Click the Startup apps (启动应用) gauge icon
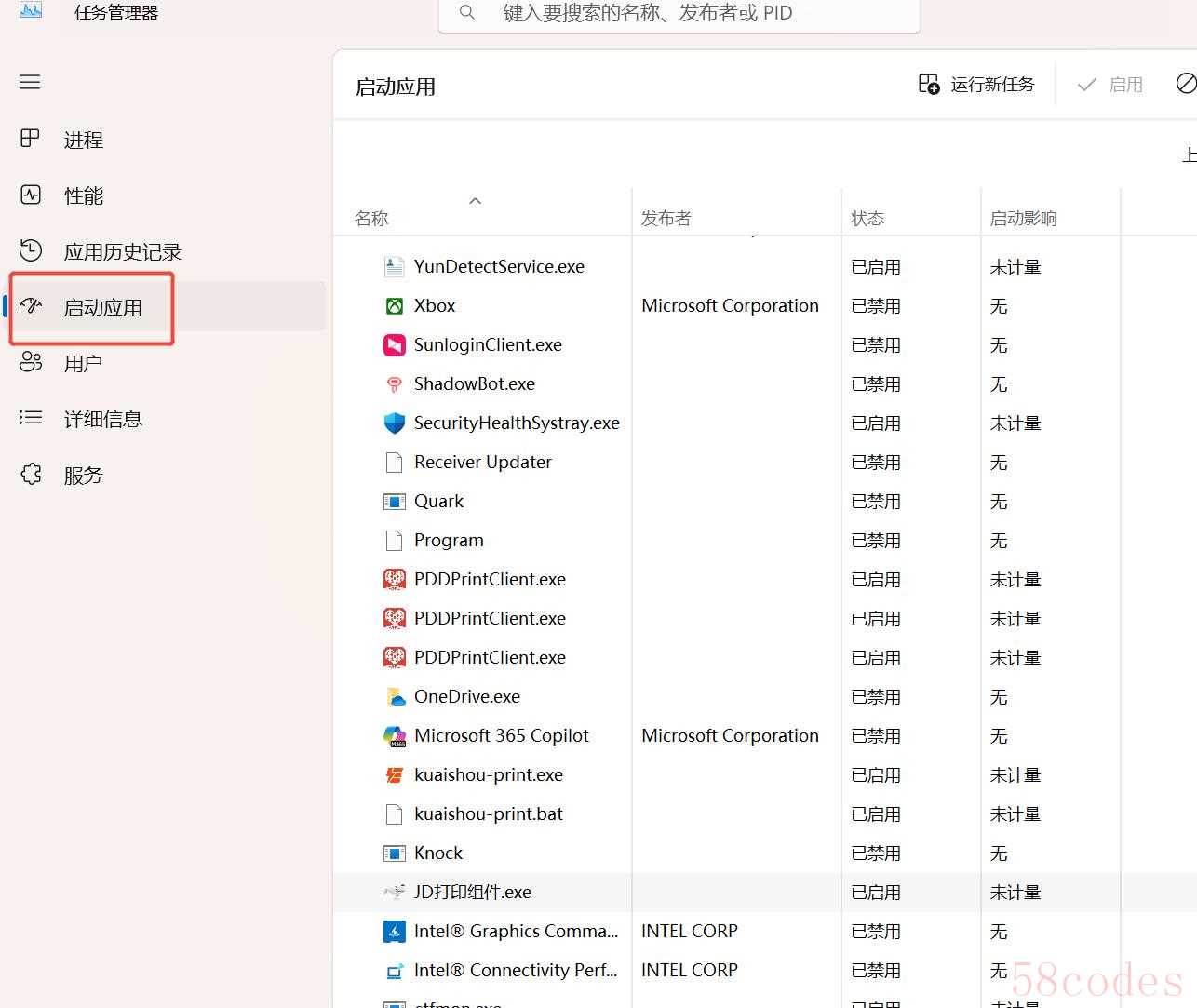Image resolution: width=1197 pixels, height=1008 pixels. pos(31,305)
